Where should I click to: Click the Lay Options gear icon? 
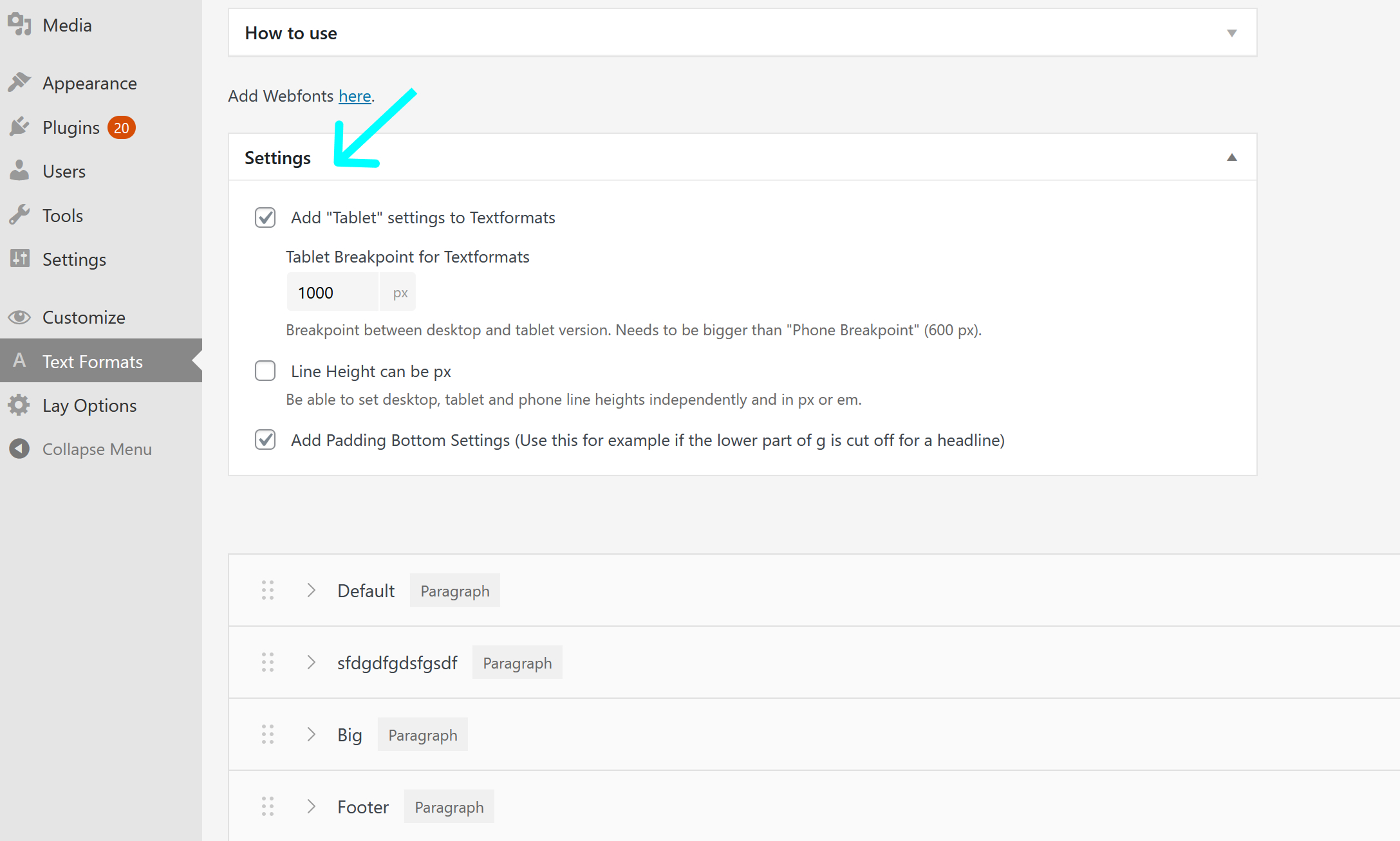coord(19,405)
